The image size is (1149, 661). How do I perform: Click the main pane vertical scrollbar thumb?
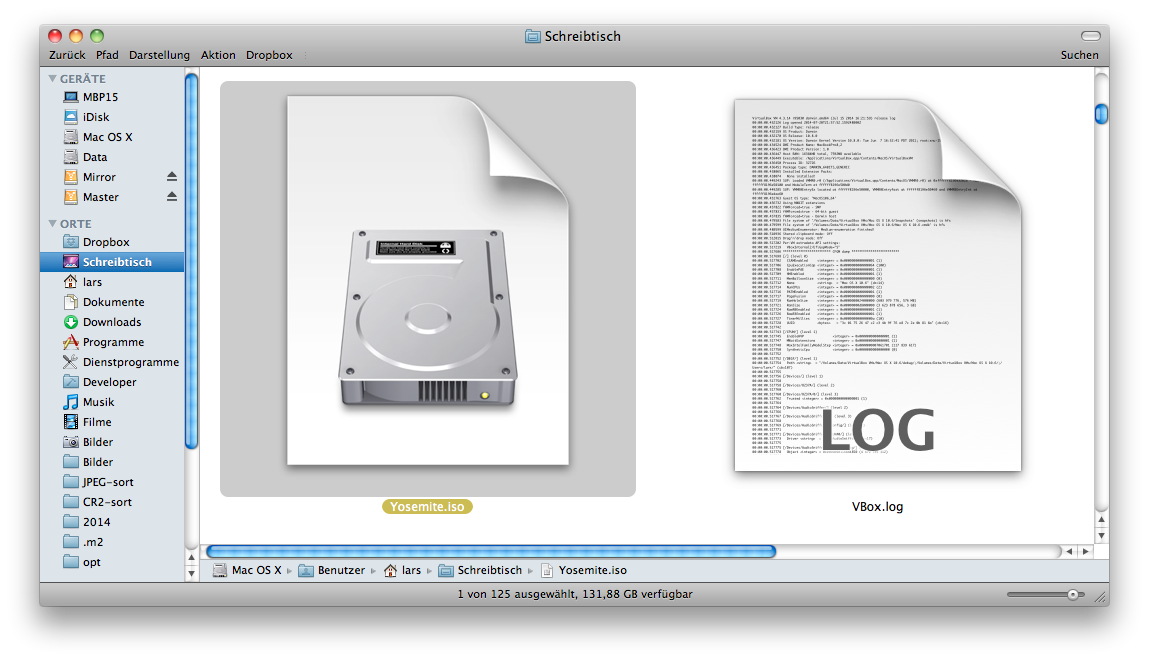click(1101, 114)
